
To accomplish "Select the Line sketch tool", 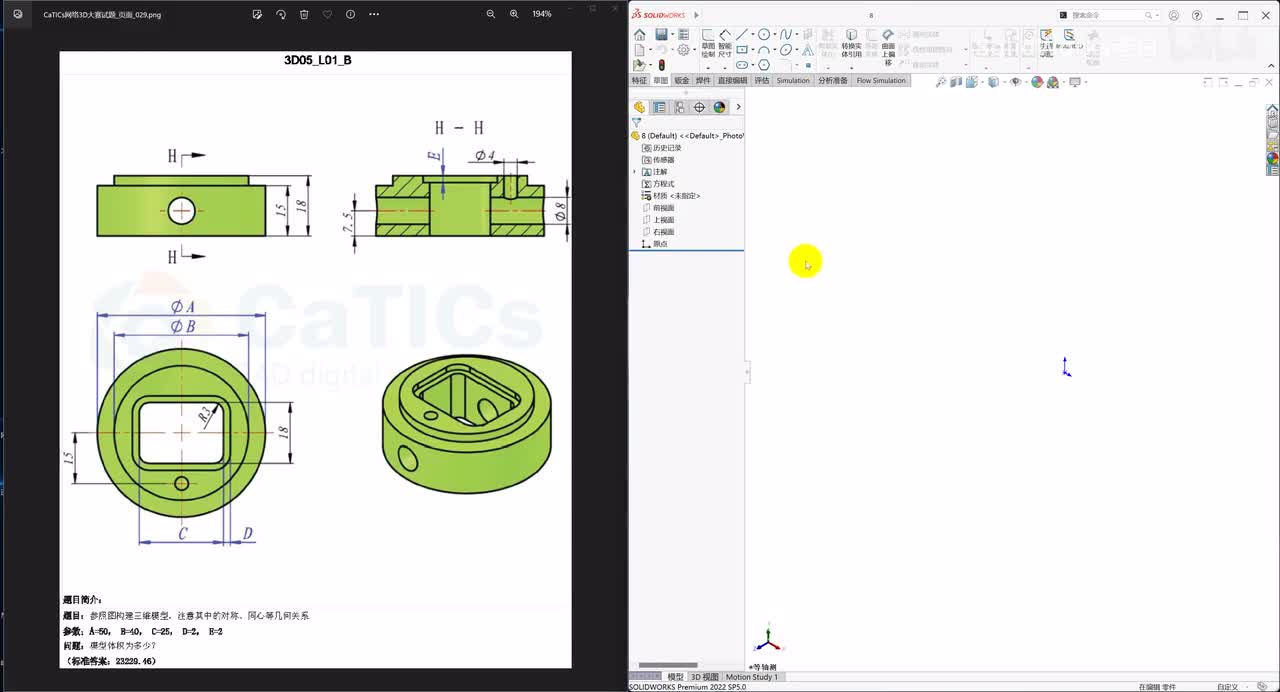I will [x=741, y=34].
